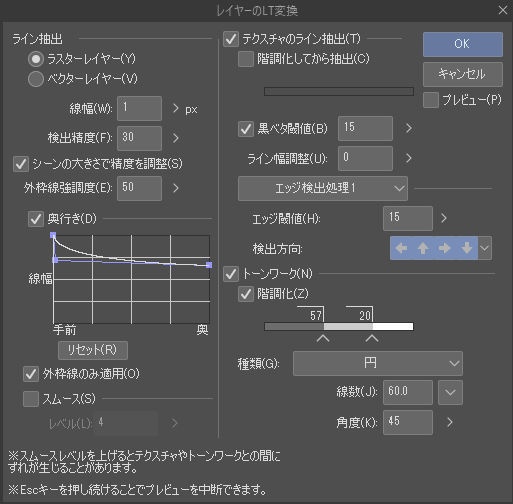Click the right-end depth curve control point
513x504 pixels.
point(209,265)
